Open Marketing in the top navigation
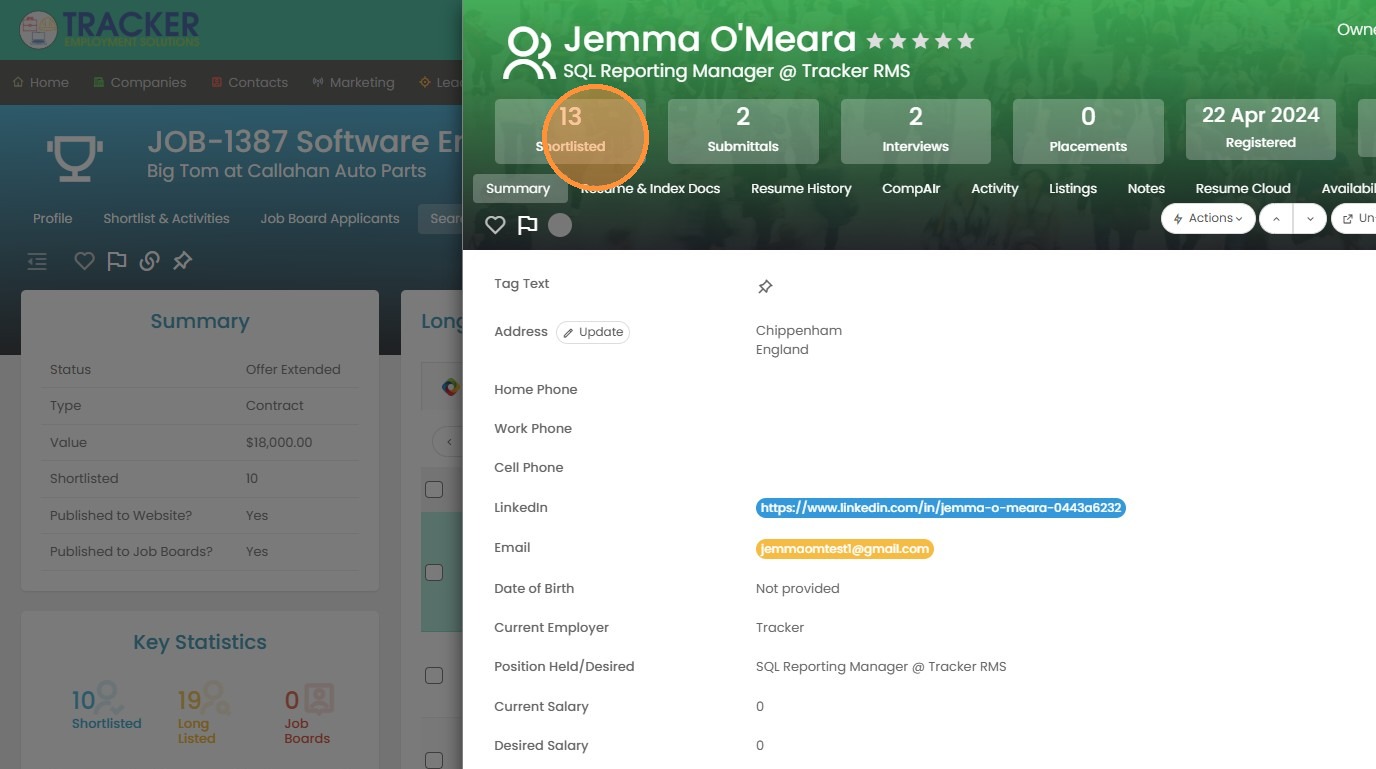The image size is (1376, 769). pos(353,82)
